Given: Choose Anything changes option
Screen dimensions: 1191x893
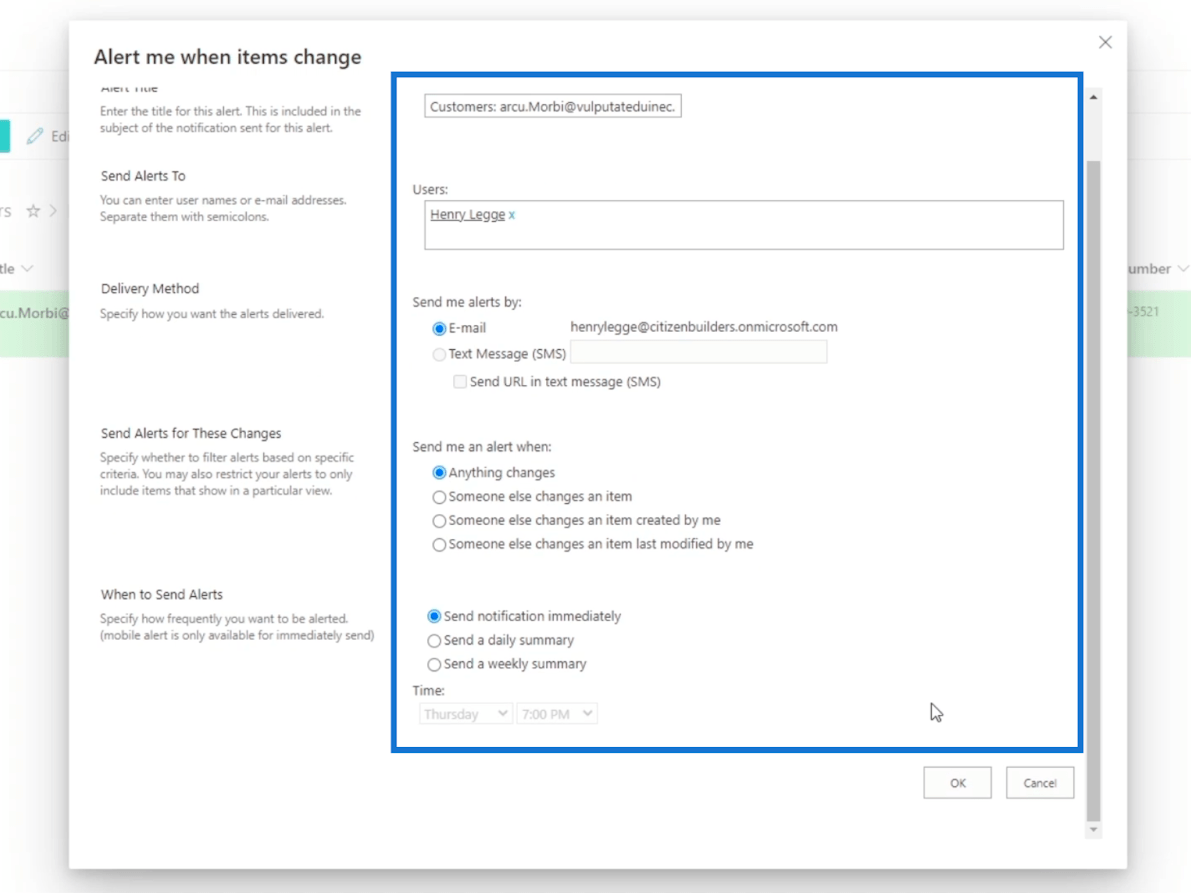Looking at the screenshot, I should [x=439, y=473].
